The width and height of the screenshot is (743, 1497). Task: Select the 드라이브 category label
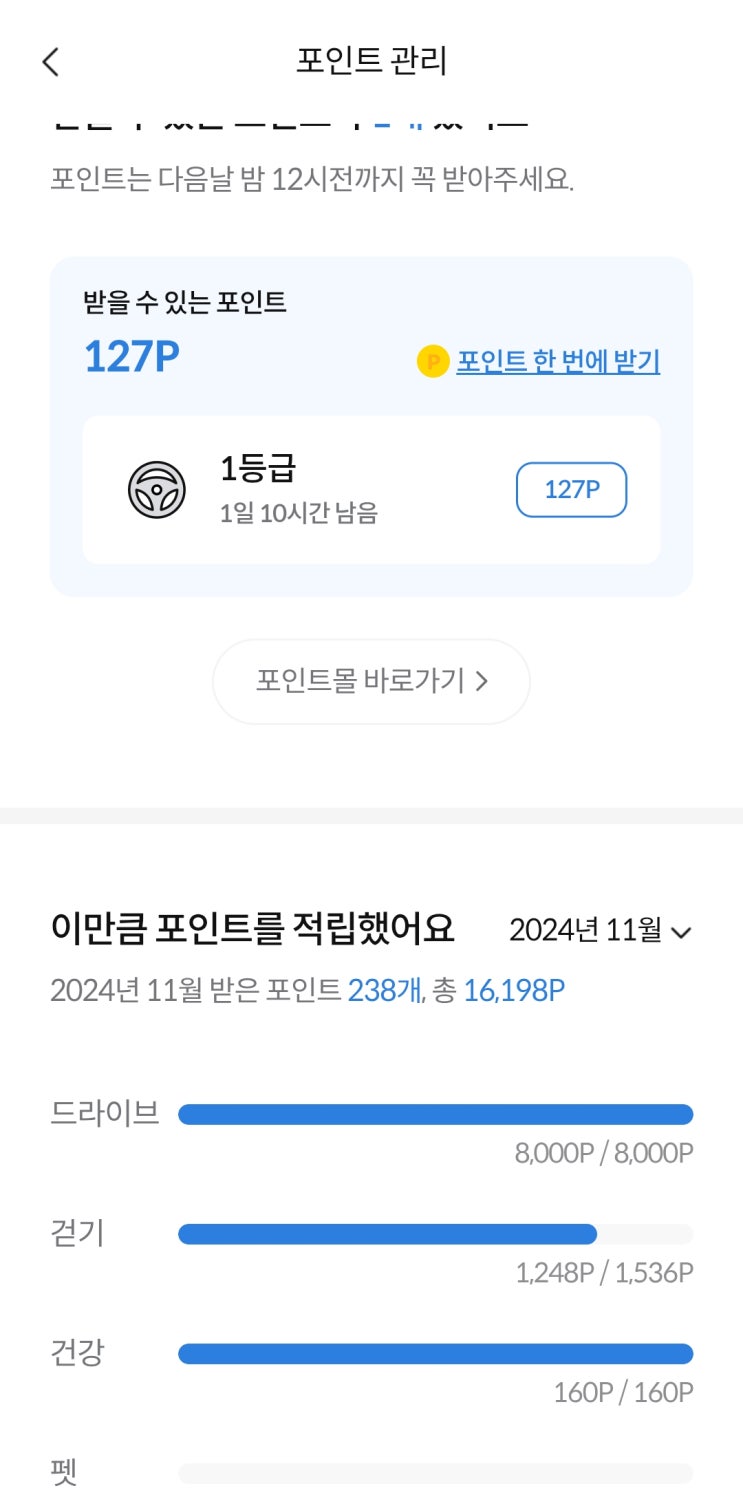105,1113
